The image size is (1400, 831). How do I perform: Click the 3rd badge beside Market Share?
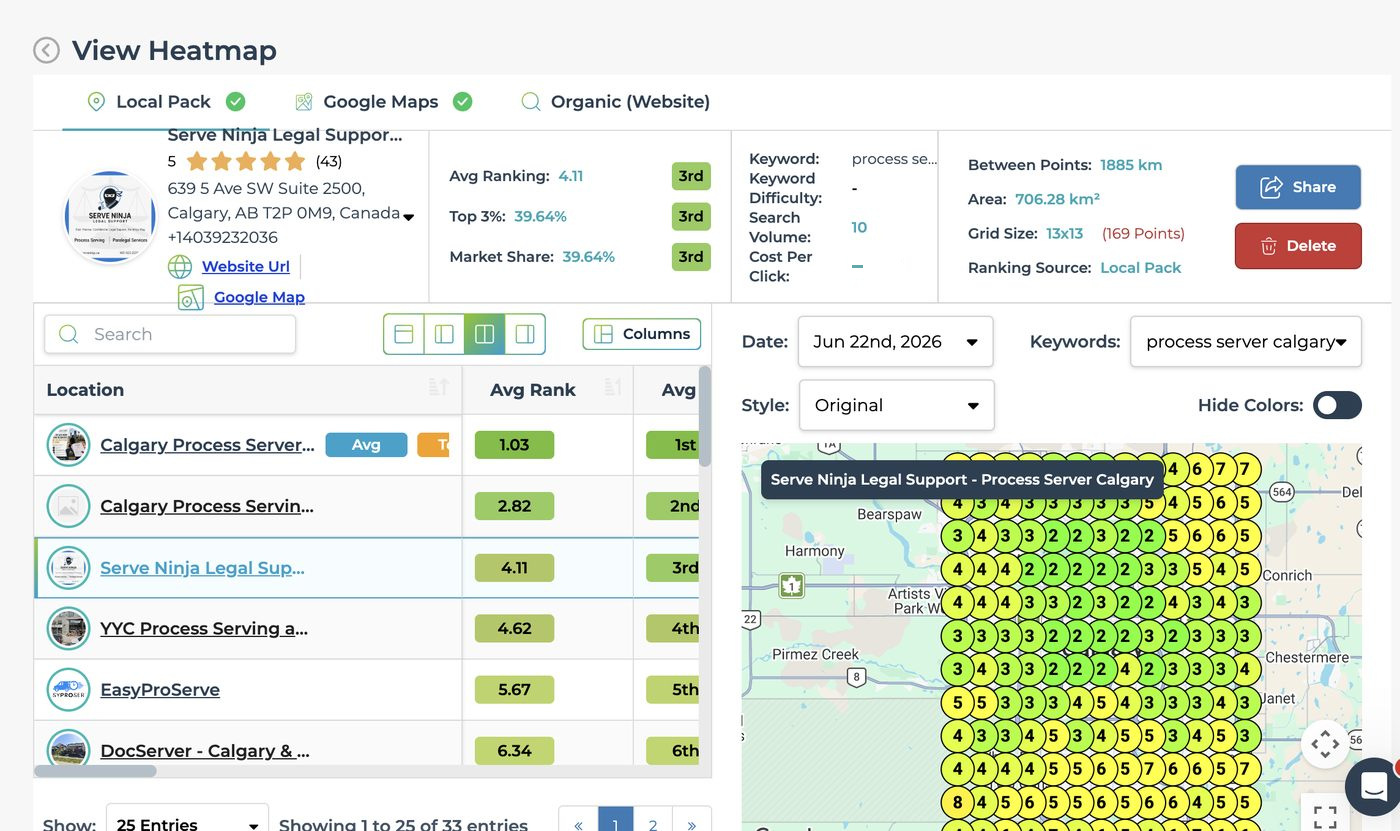tap(691, 257)
